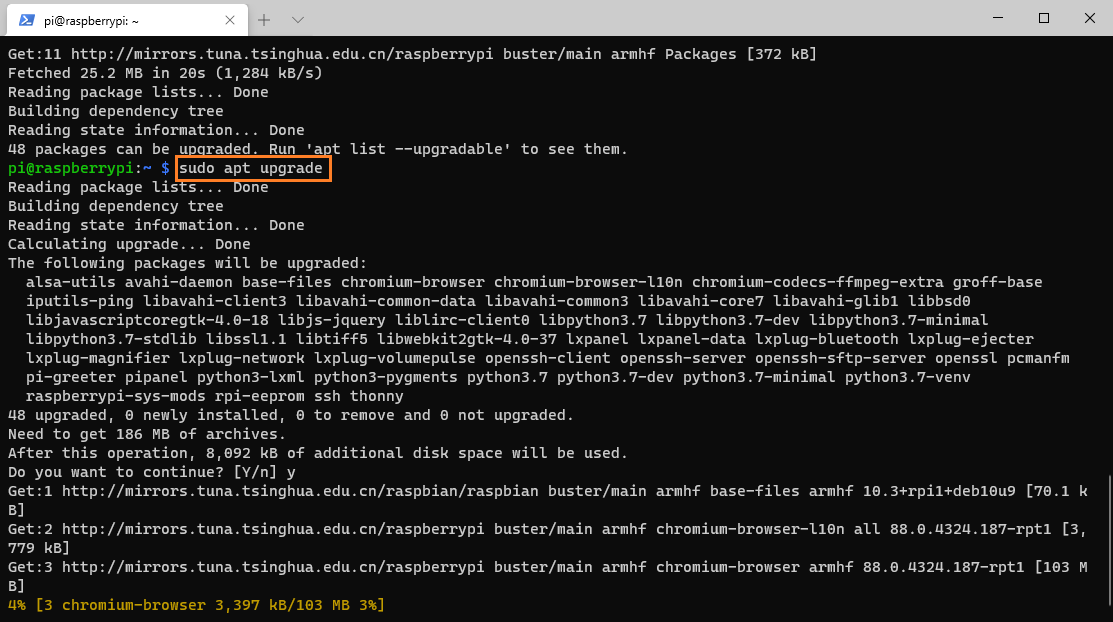The image size is (1113, 622).
Task: Maximize the terminal window
Action: 1043,18
